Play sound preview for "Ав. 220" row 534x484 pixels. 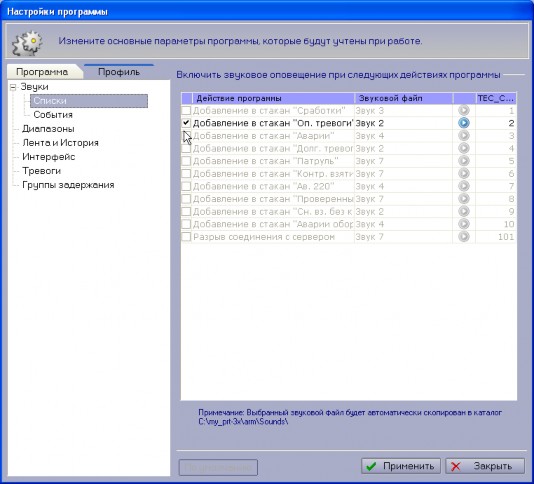click(464, 186)
